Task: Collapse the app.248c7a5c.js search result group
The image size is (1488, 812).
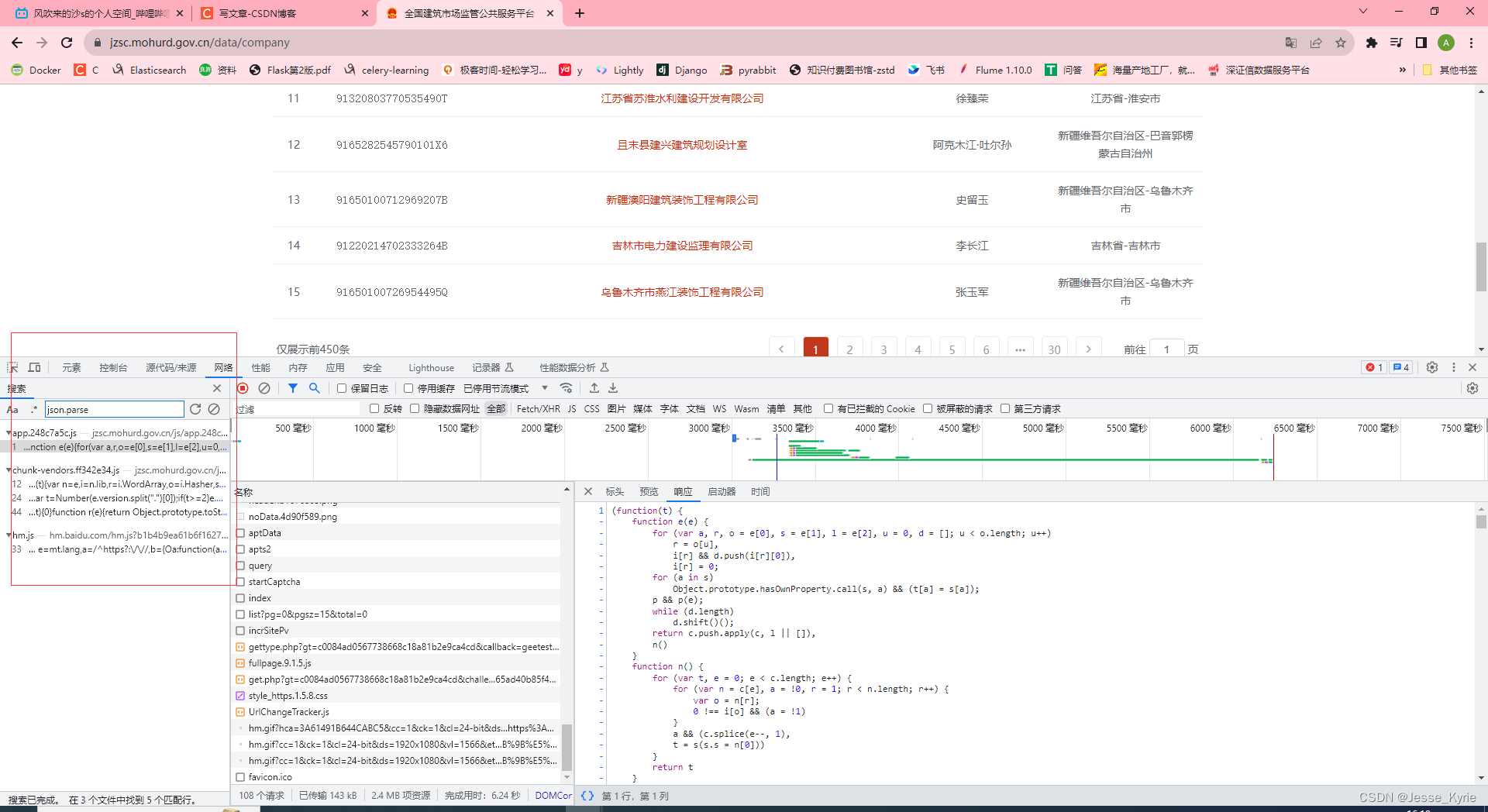Action: (9, 433)
